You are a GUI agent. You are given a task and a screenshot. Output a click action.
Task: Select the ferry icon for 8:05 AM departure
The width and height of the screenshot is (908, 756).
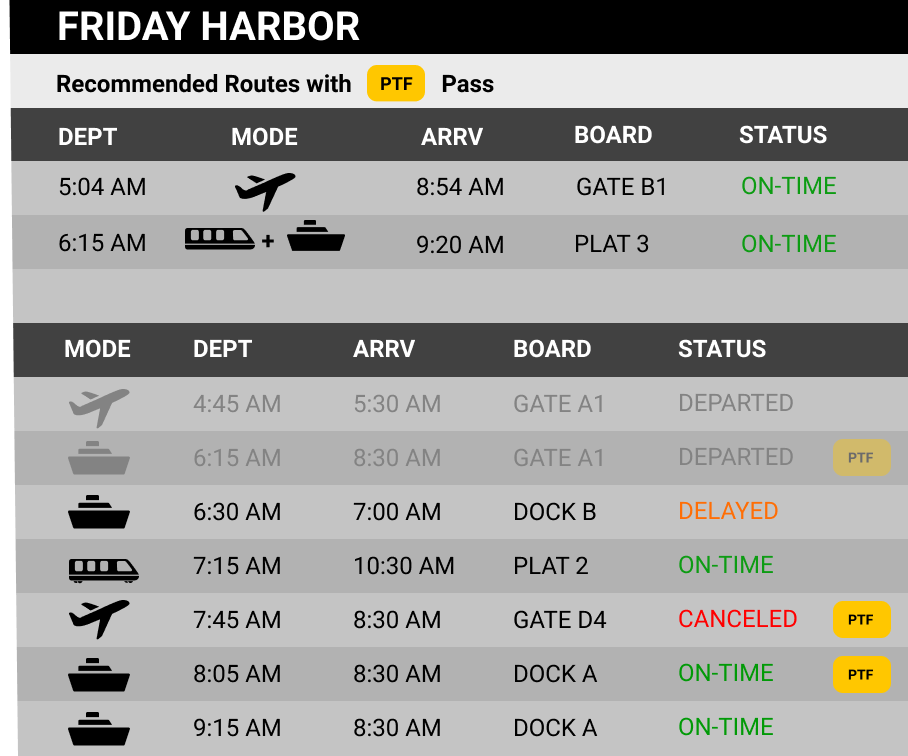pos(99,675)
